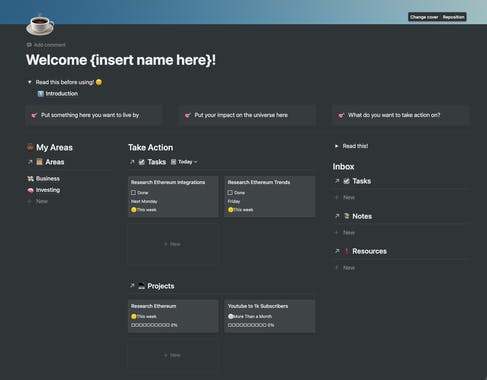Click the Areas book icon
Image resolution: width=487 pixels, height=380 pixels.
point(39,162)
